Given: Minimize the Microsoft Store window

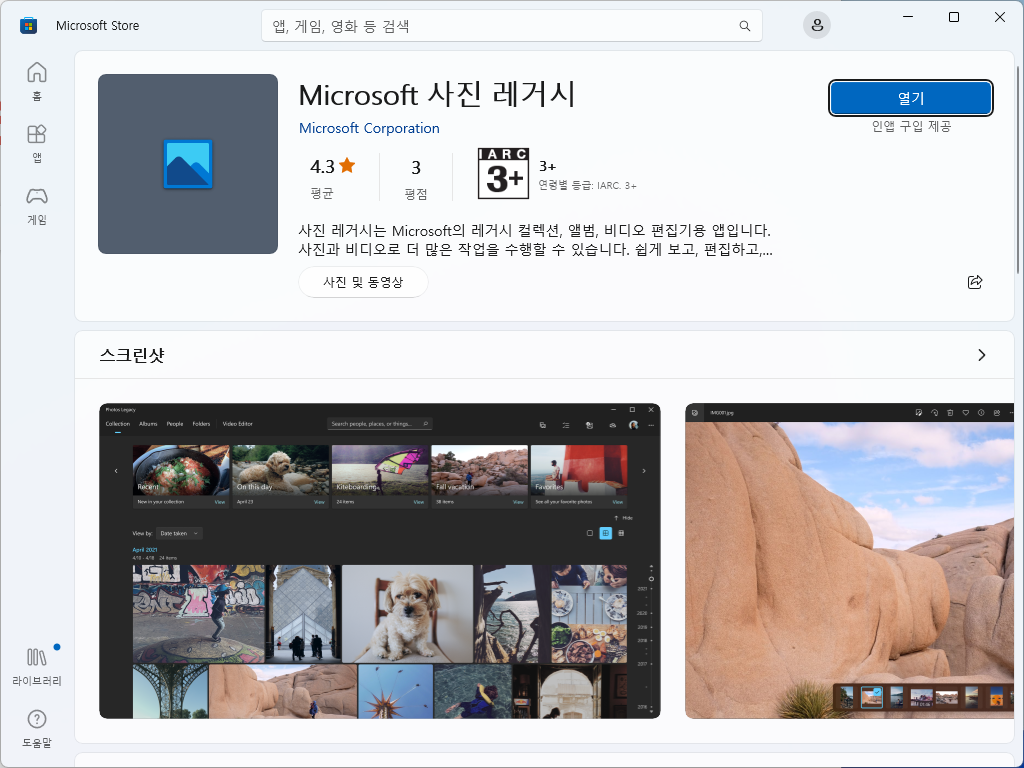Looking at the screenshot, I should point(908,18).
